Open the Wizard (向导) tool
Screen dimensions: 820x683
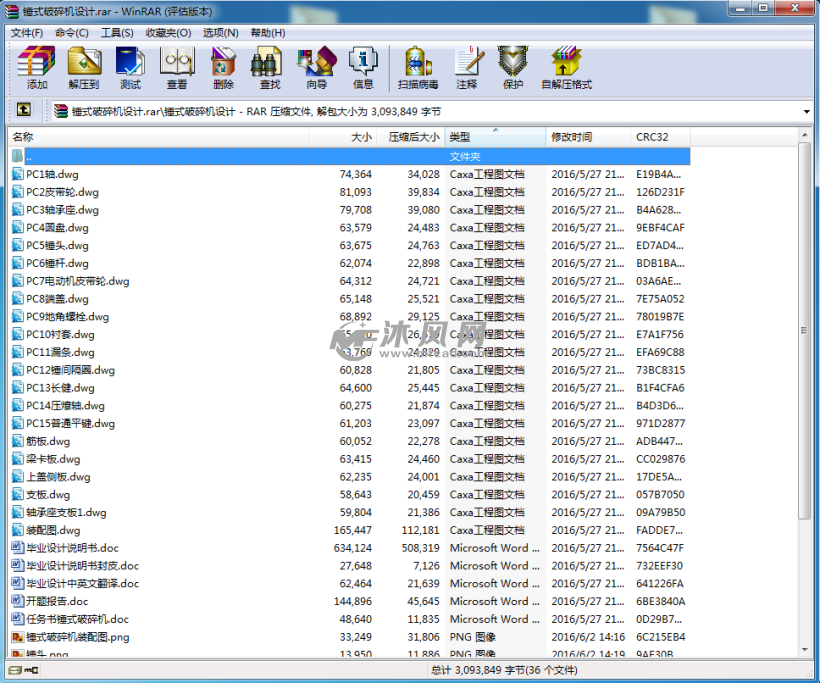(x=316, y=67)
